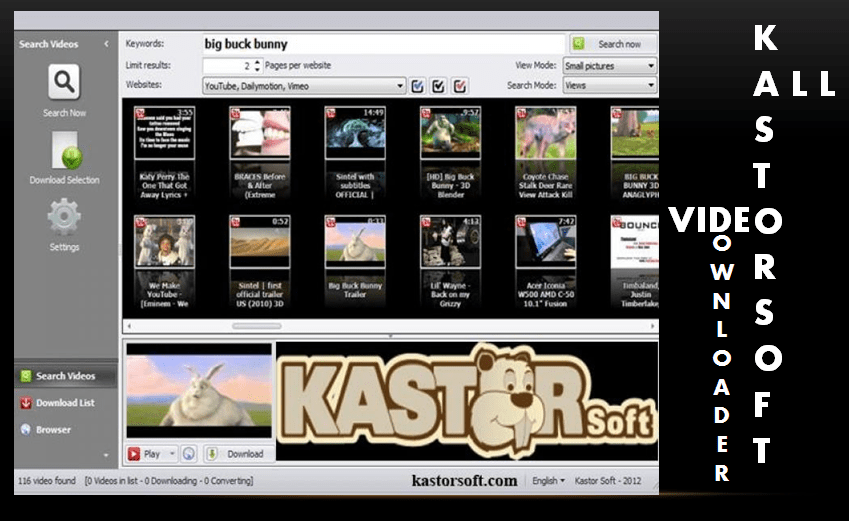
Task: Select the We Make YouTube video thumbnail
Action: pos(164,242)
